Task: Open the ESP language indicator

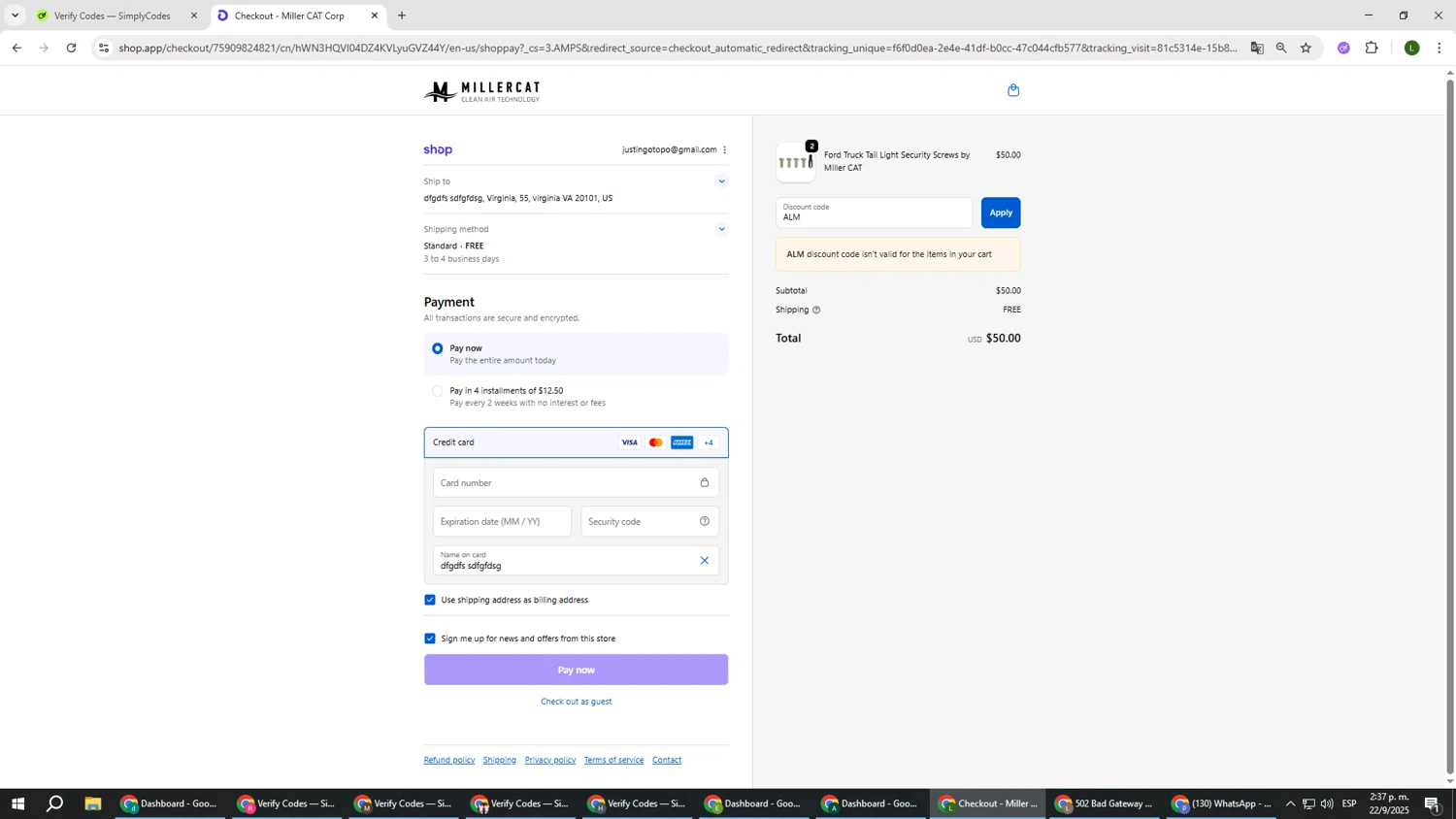Action: (x=1349, y=803)
